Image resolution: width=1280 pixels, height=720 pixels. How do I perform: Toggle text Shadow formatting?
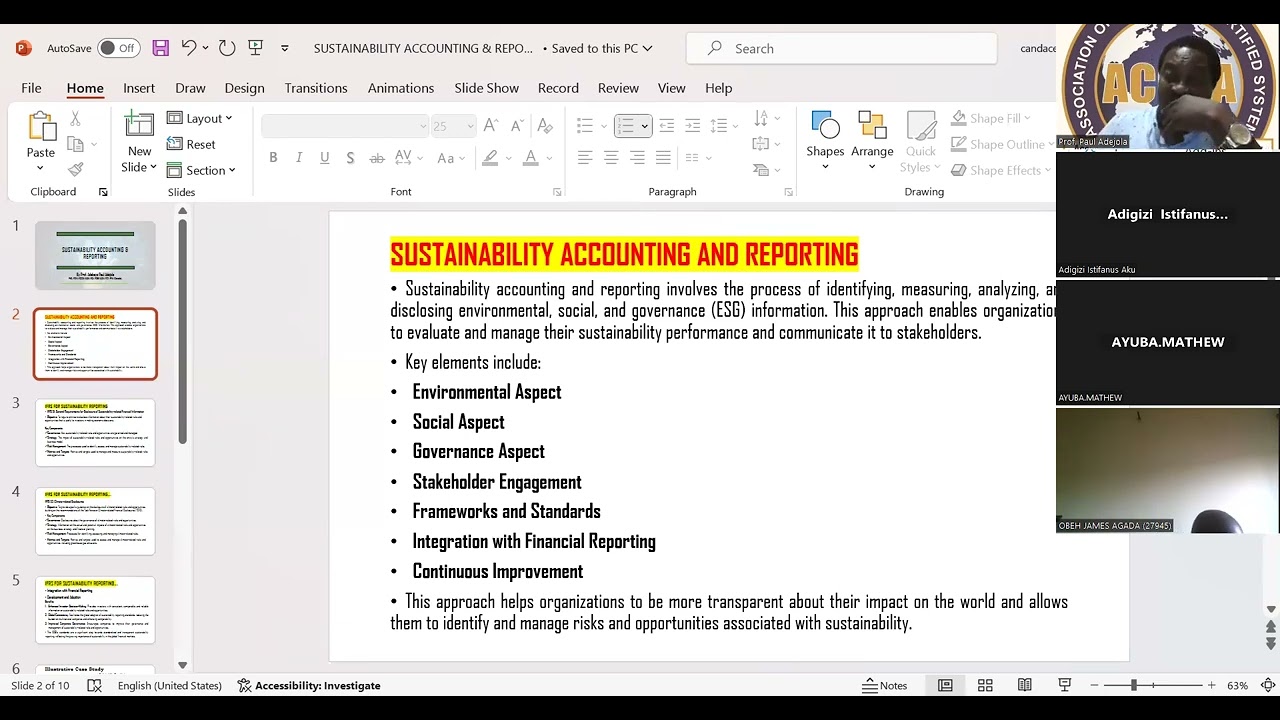coord(350,158)
